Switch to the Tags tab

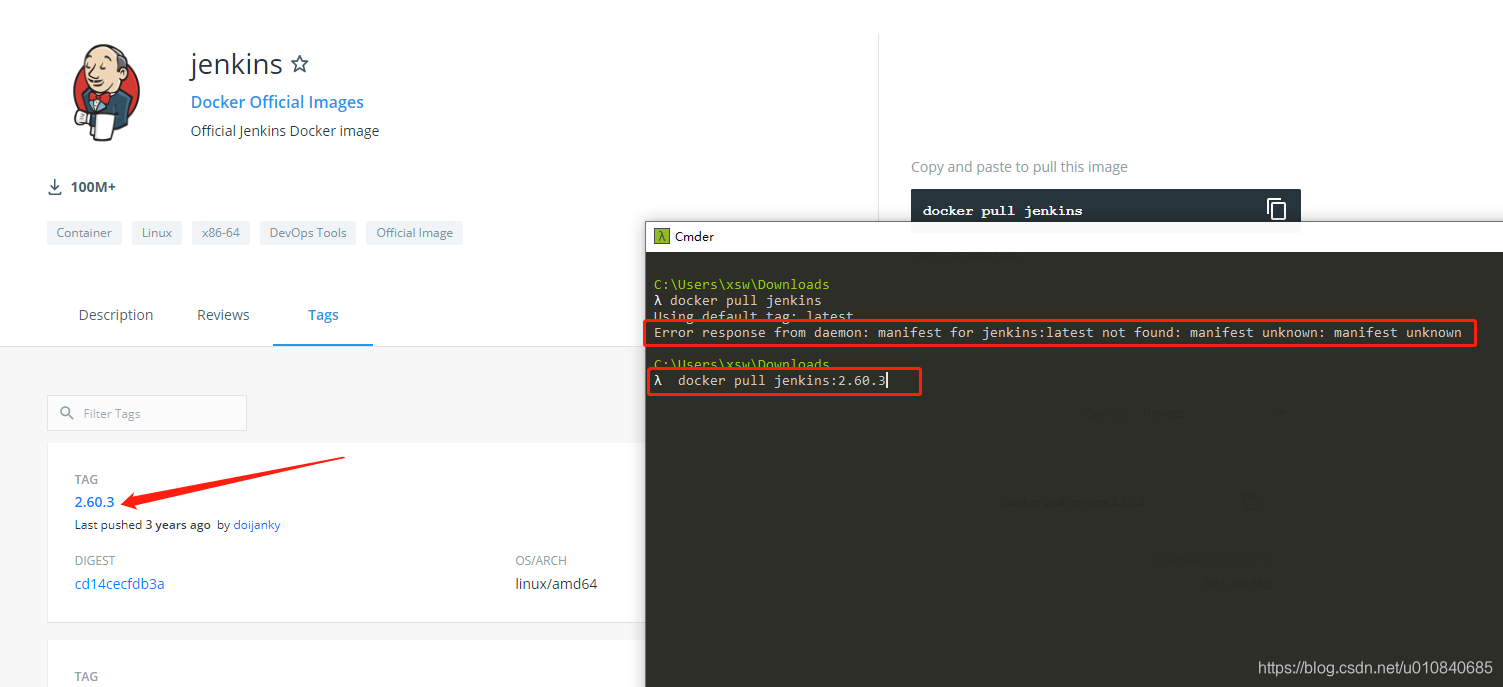click(323, 315)
